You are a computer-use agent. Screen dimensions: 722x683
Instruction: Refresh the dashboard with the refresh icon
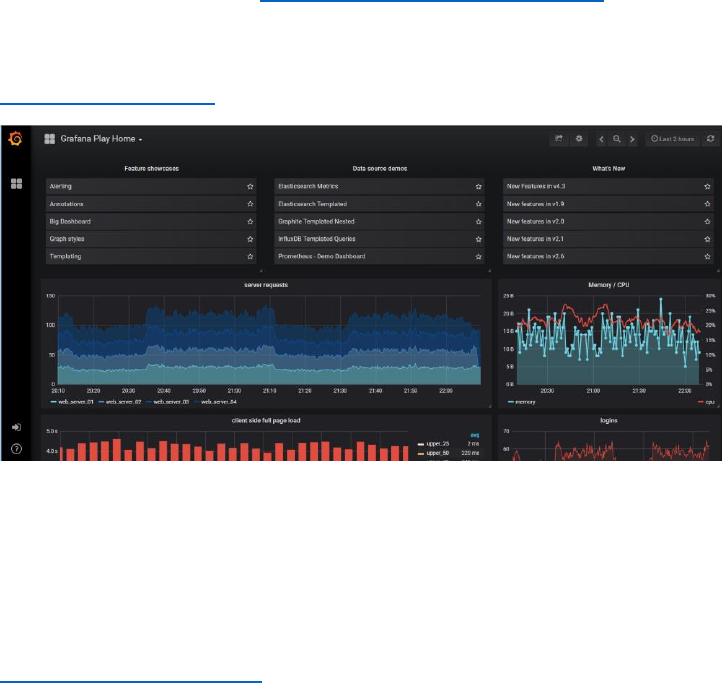point(710,139)
